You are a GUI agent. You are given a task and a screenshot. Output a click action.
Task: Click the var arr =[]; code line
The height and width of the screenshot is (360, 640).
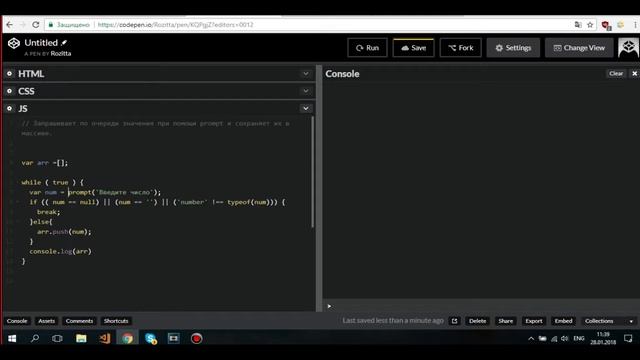tap(44, 163)
